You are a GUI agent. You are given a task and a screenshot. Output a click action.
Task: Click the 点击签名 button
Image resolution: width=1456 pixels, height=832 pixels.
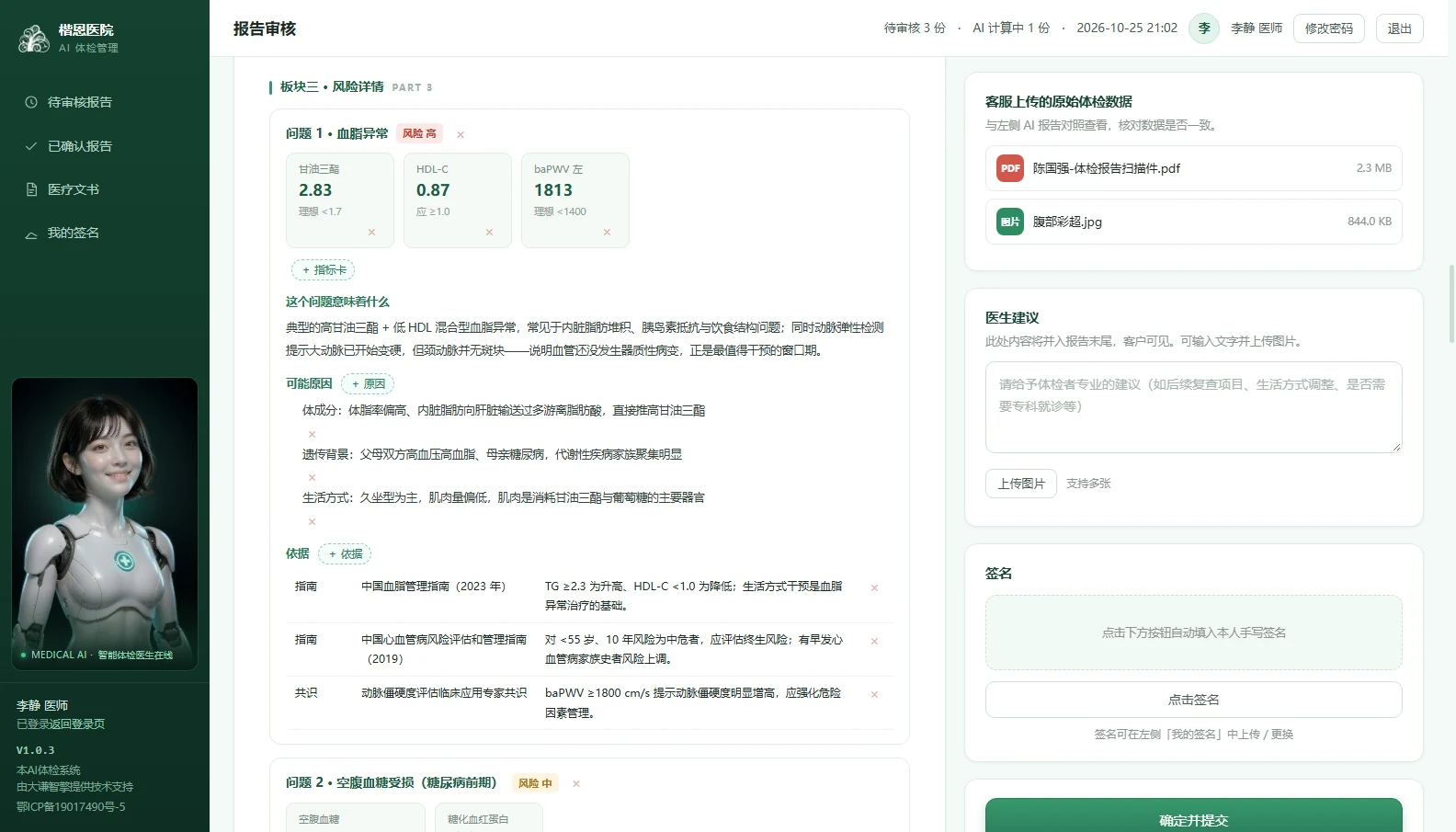pyautogui.click(x=1194, y=700)
